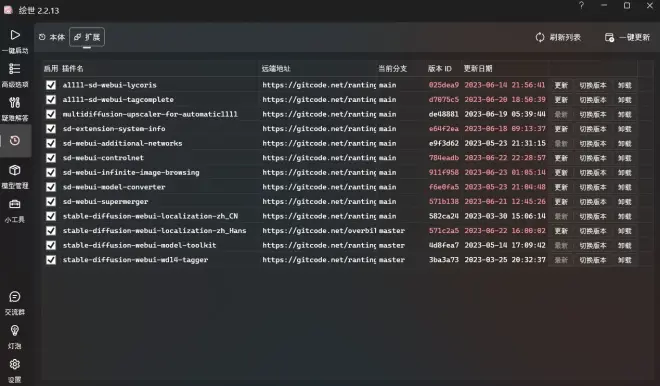The image size is (660, 386).
Task: Click the 插件名 column header
Action: coord(73,69)
